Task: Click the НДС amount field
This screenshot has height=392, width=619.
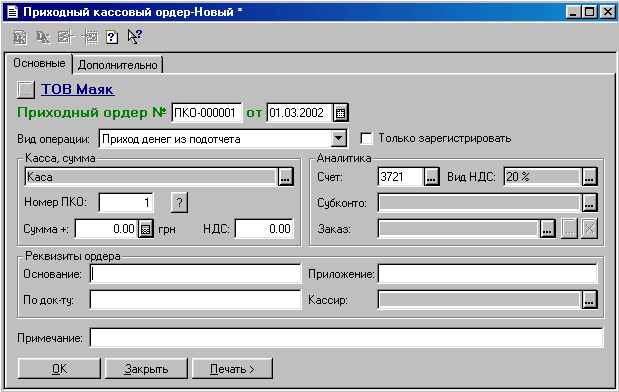Action: point(264,229)
